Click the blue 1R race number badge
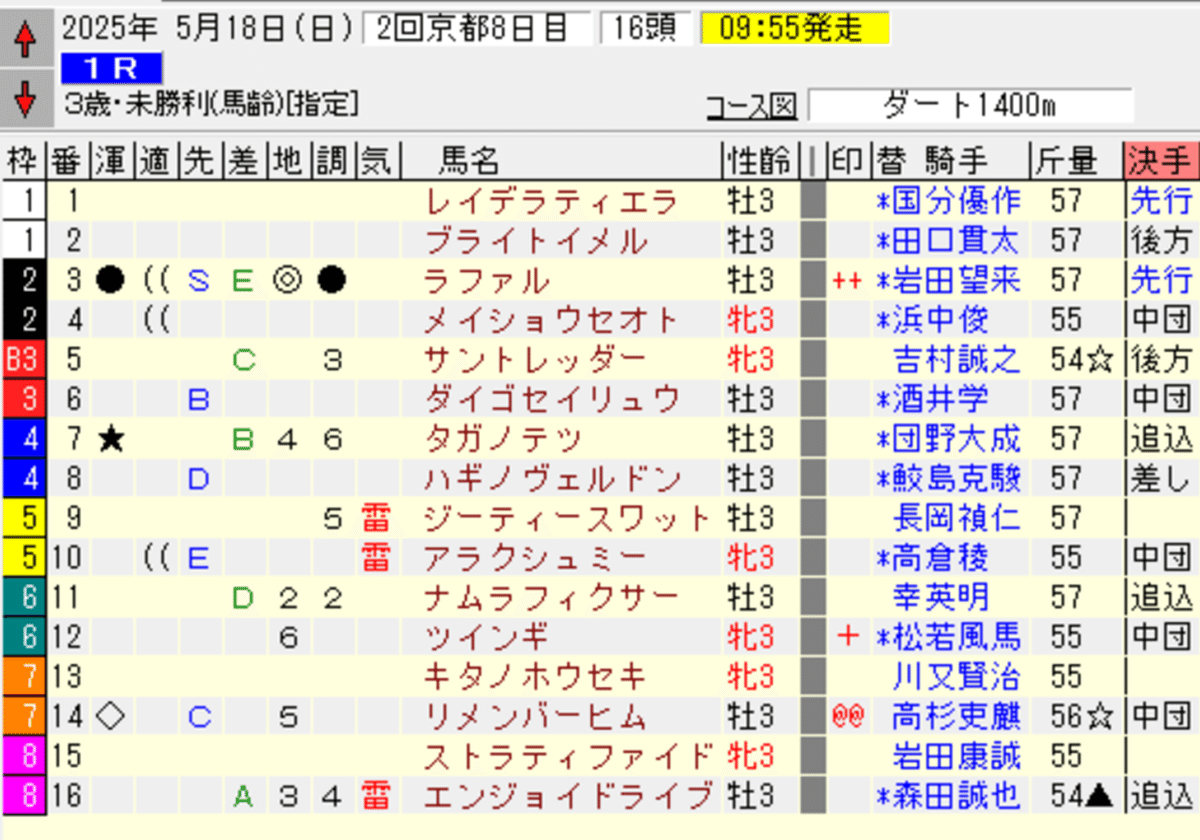 click(x=113, y=68)
